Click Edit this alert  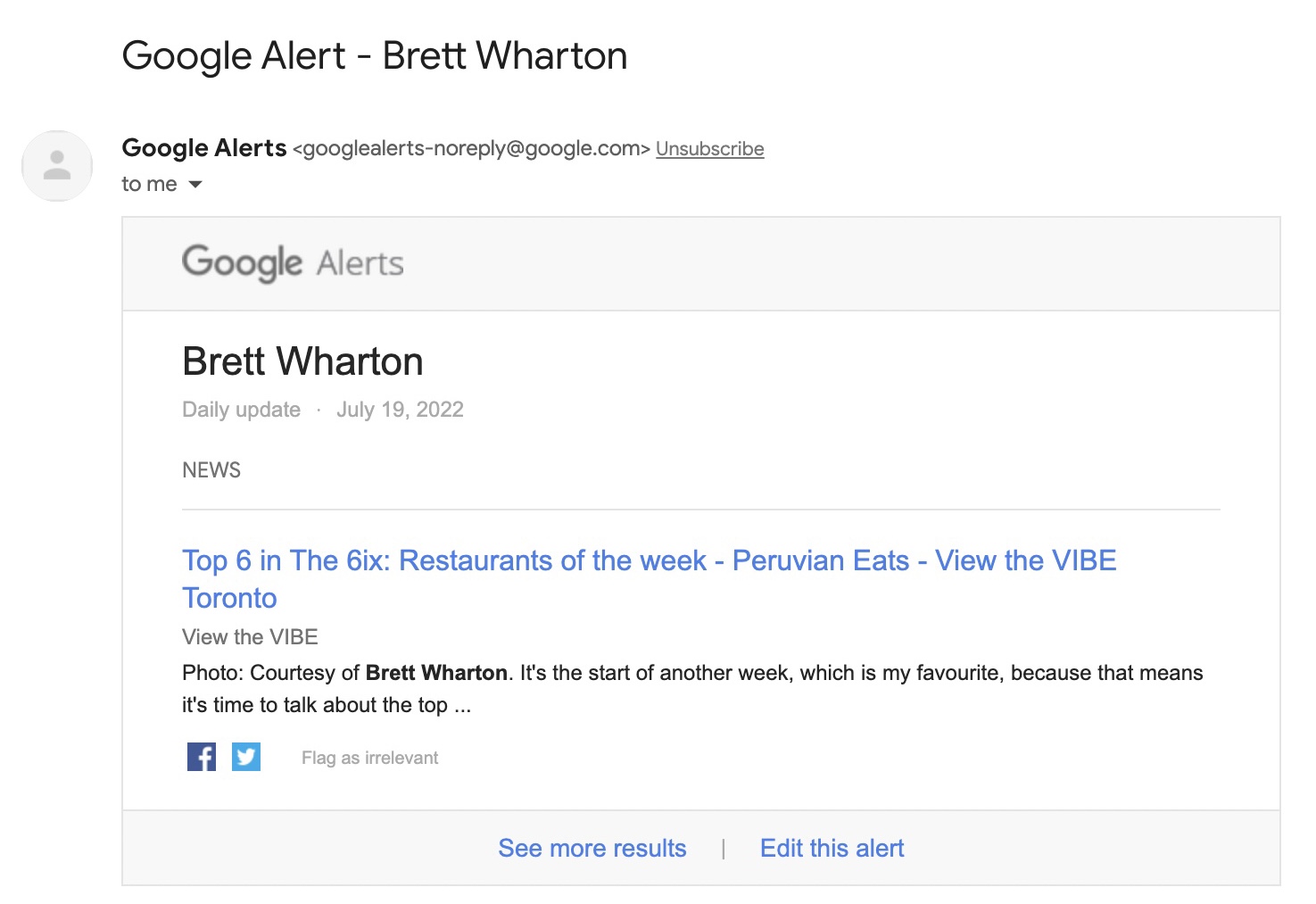click(x=832, y=848)
